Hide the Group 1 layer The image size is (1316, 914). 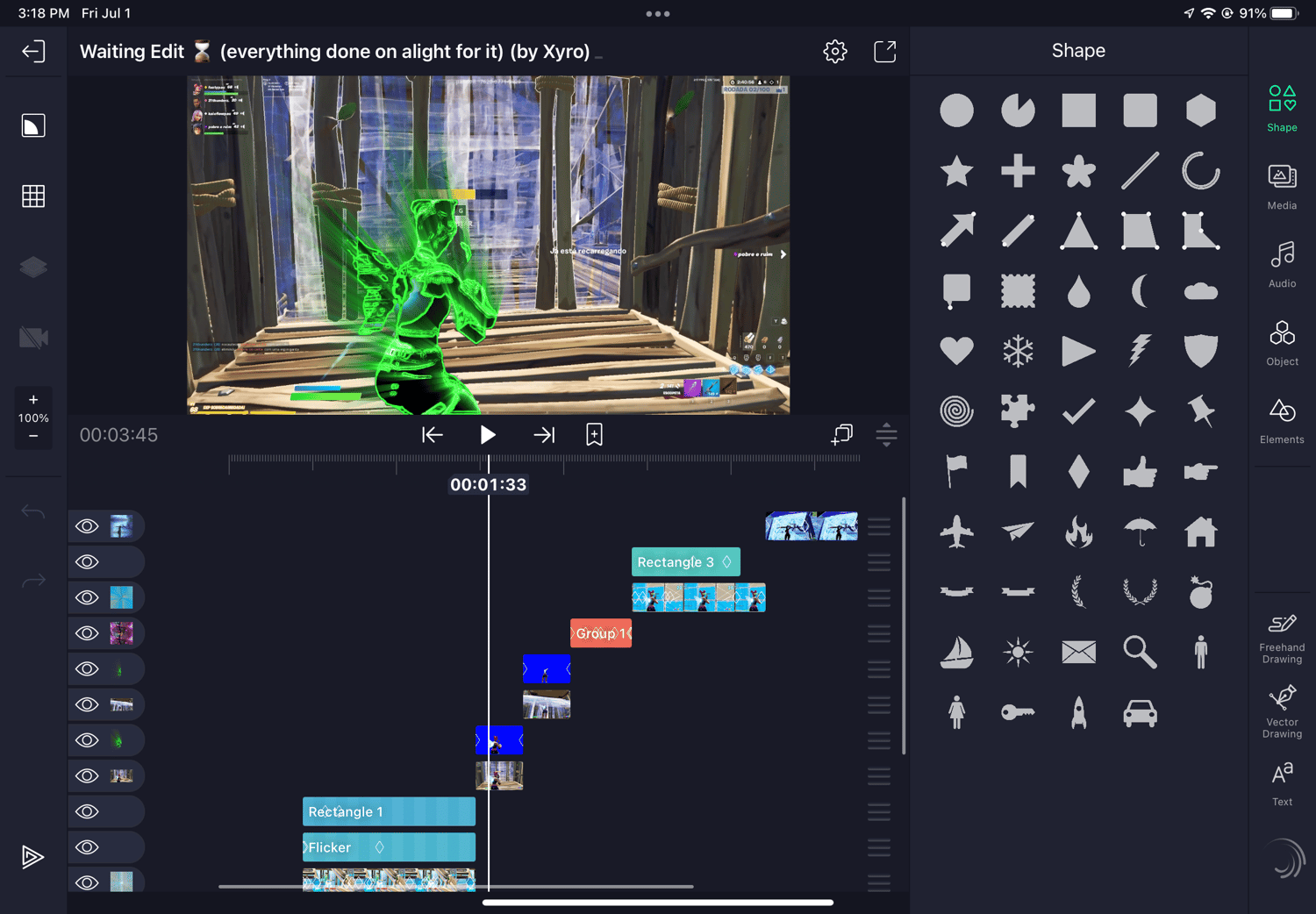87,633
